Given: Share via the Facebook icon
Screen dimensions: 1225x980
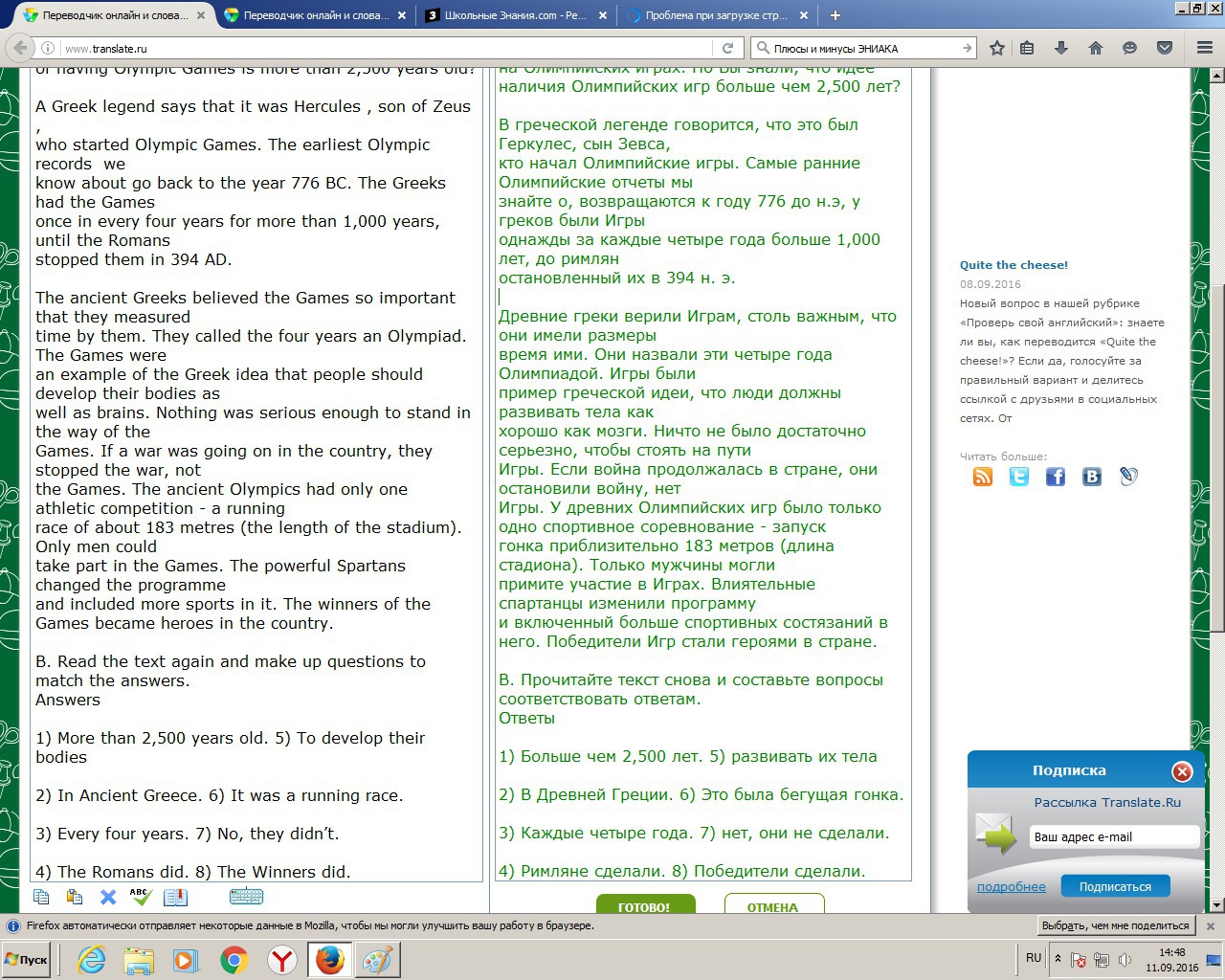Looking at the screenshot, I should click(x=1056, y=477).
